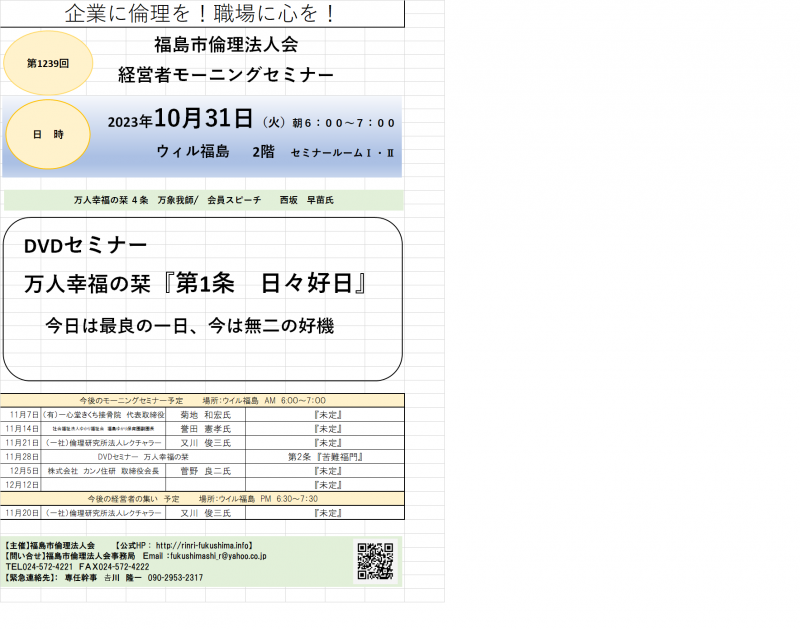Click the QR code image
This screenshot has height=629, width=800.
click(375, 561)
